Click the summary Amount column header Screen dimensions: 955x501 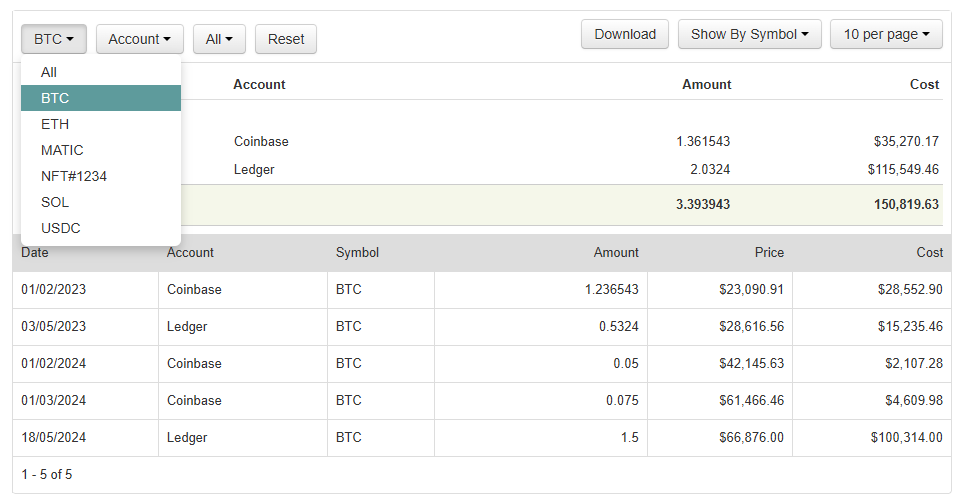pyautogui.click(x=706, y=85)
